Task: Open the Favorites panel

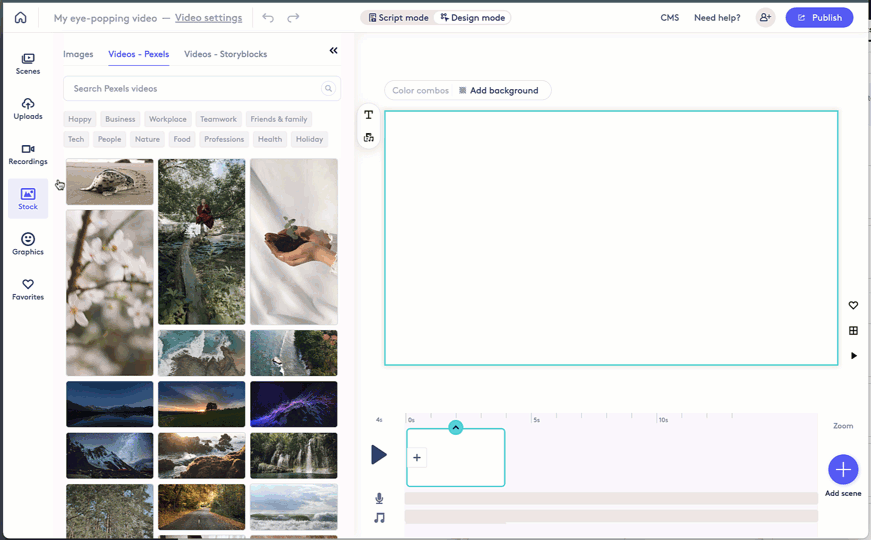Action: coord(28,289)
